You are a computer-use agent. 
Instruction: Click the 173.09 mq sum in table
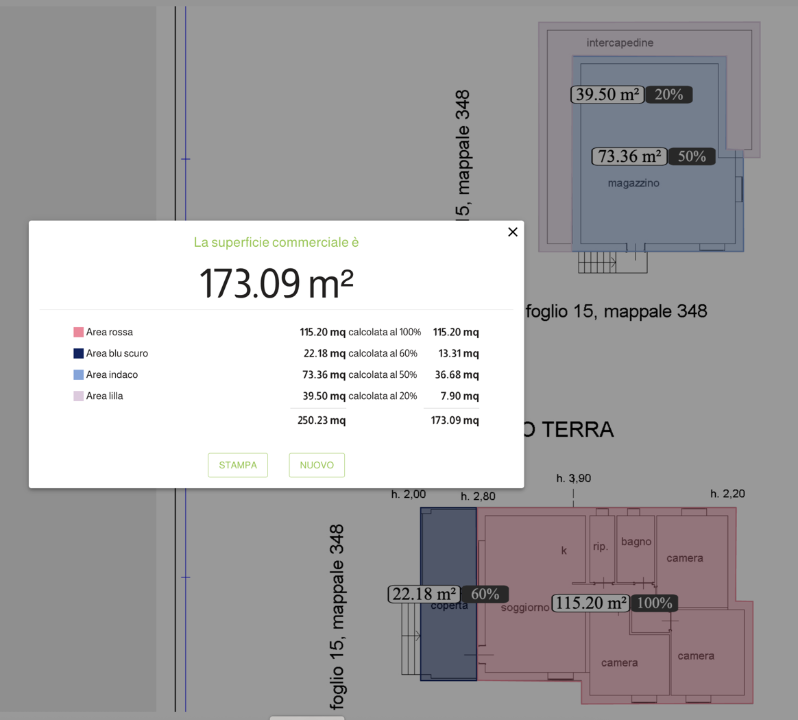coord(455,420)
